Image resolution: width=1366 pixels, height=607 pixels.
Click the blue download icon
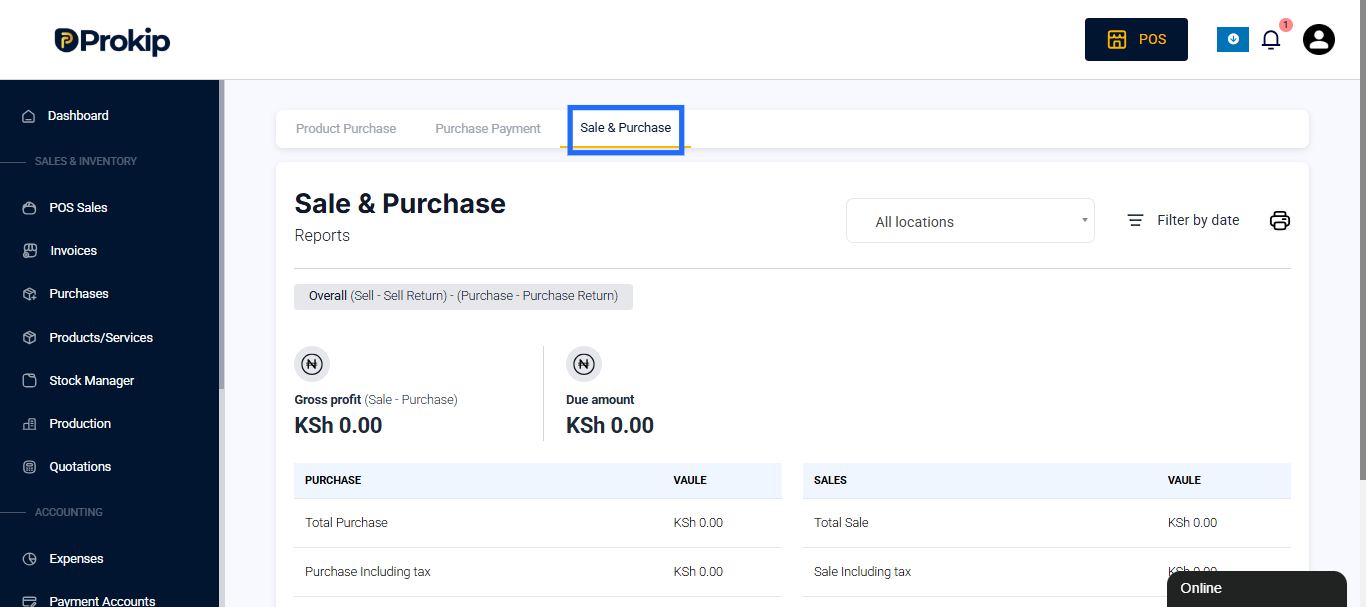[x=1232, y=39]
